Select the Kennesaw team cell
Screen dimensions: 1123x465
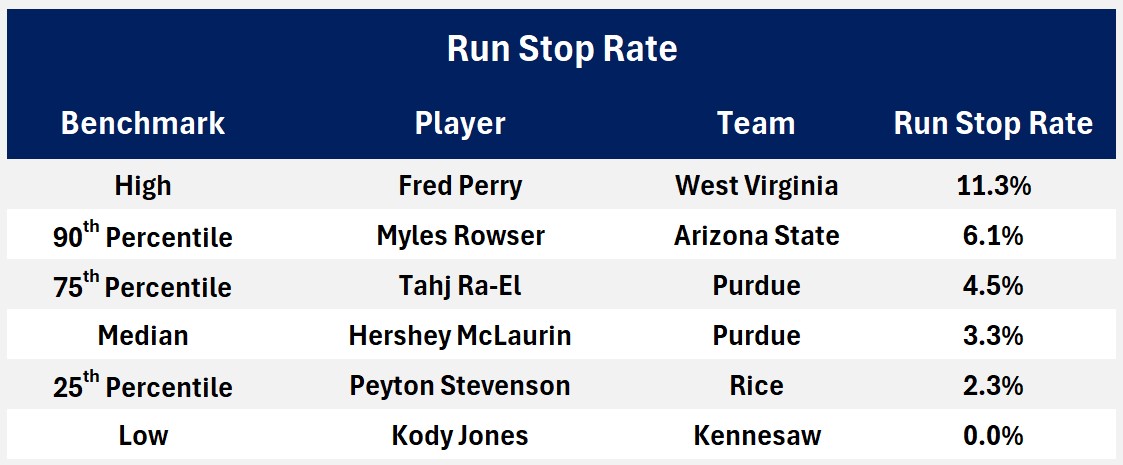(756, 436)
